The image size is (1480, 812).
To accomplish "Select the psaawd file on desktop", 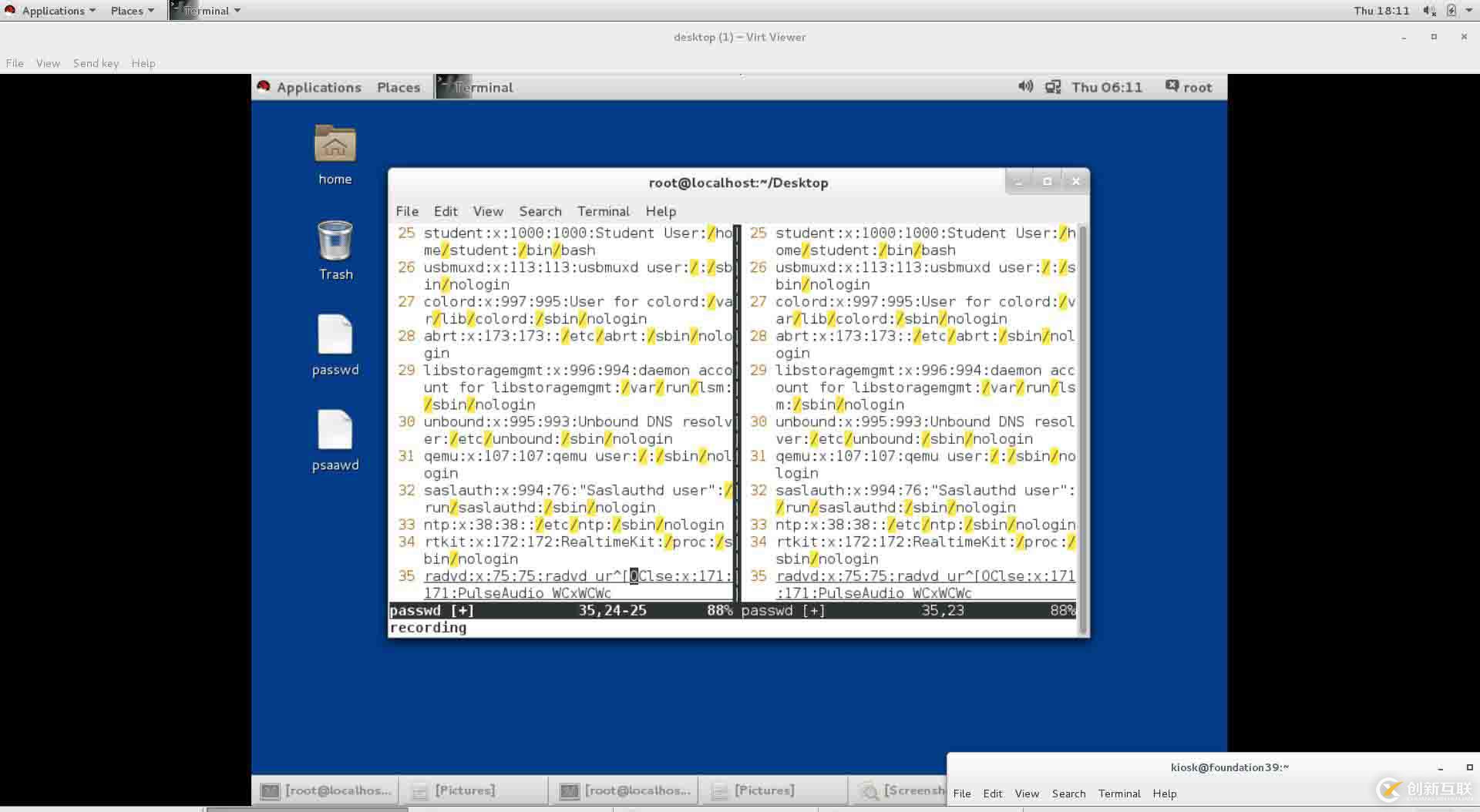I will (335, 431).
